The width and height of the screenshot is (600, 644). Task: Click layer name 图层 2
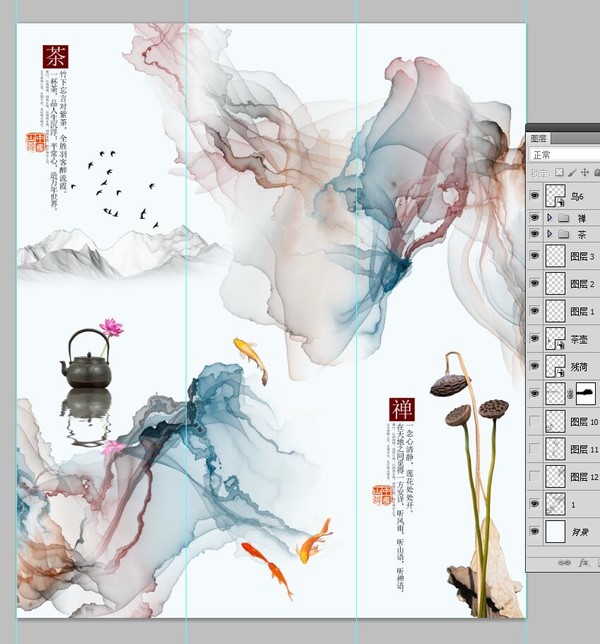pyautogui.click(x=582, y=284)
